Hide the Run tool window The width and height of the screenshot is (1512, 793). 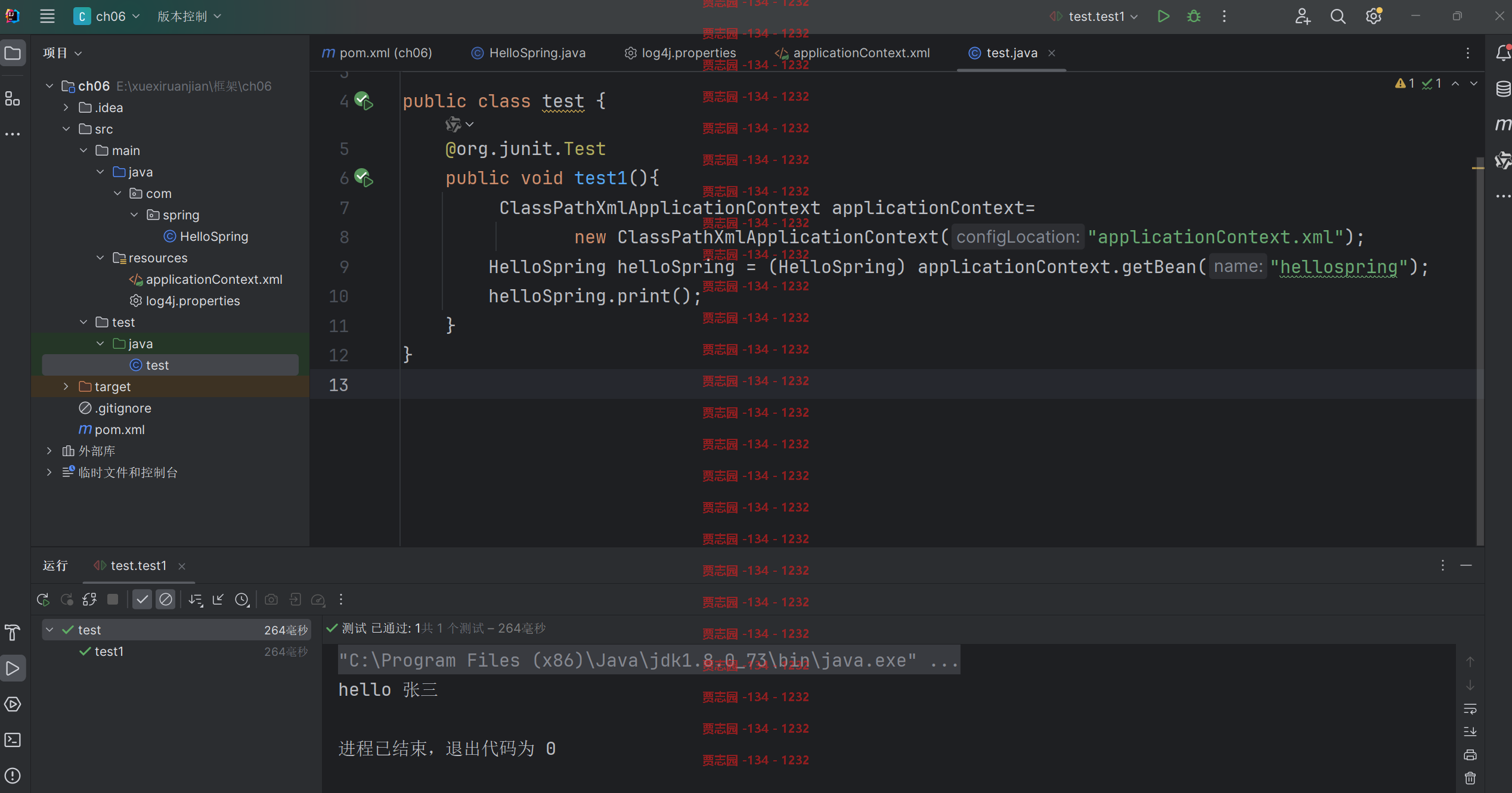tap(1466, 565)
